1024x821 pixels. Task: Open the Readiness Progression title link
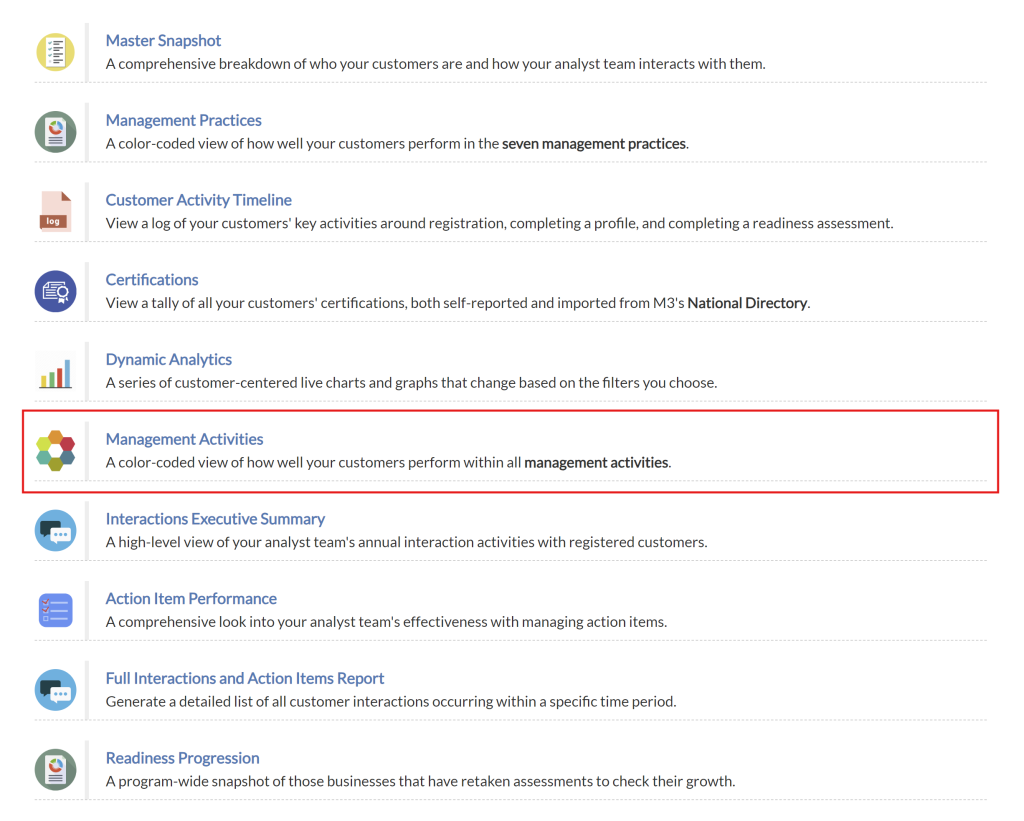click(182, 758)
